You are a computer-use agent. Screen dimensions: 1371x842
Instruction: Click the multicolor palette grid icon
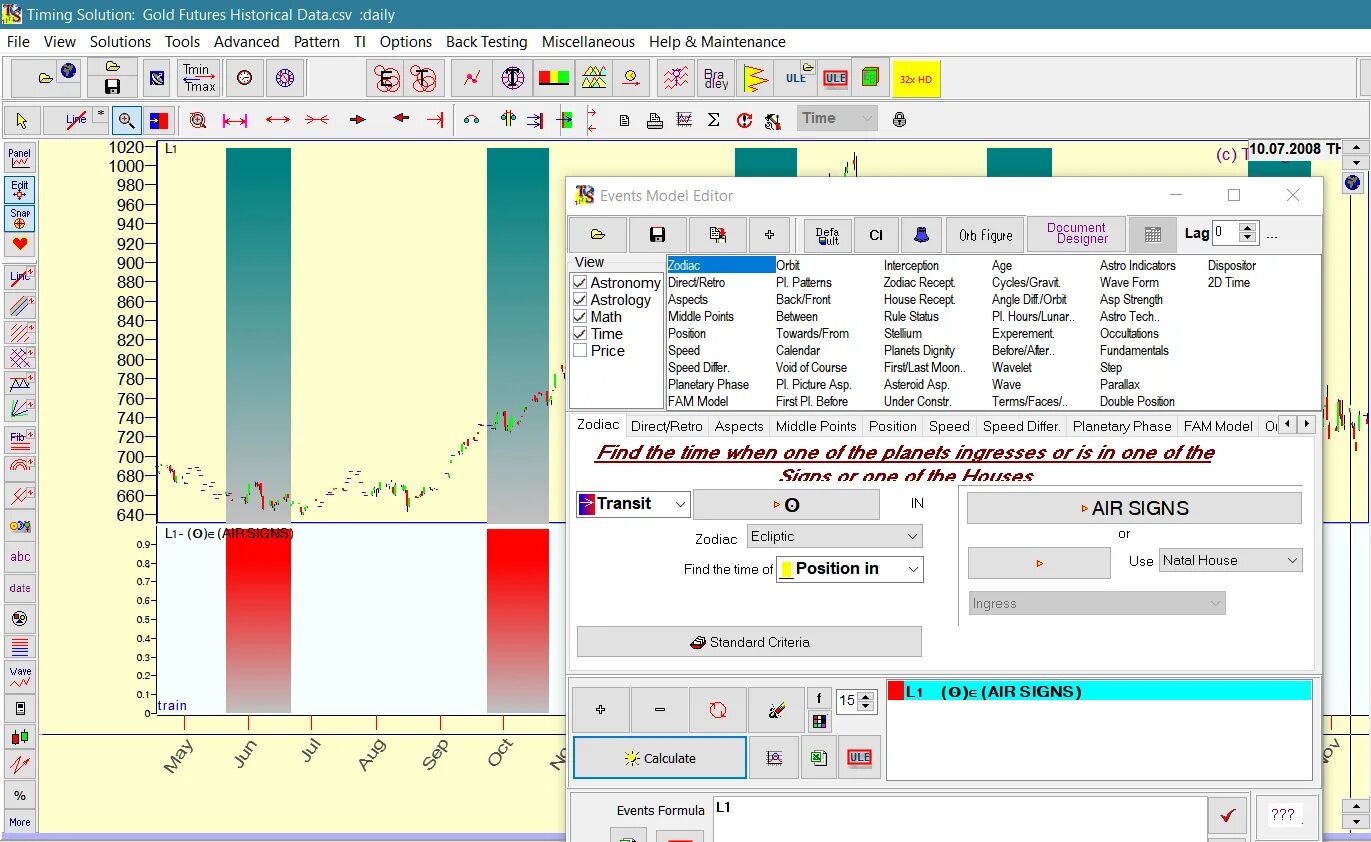[x=819, y=721]
